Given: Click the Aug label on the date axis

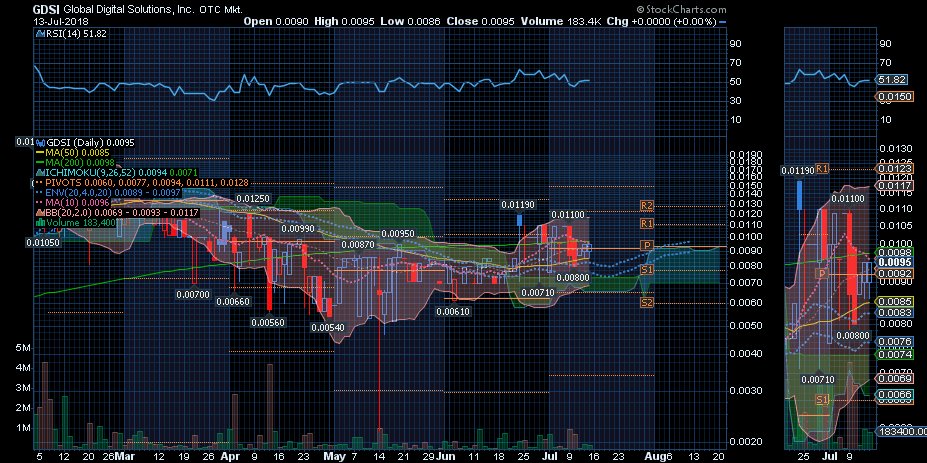Looking at the screenshot, I should coord(654,456).
